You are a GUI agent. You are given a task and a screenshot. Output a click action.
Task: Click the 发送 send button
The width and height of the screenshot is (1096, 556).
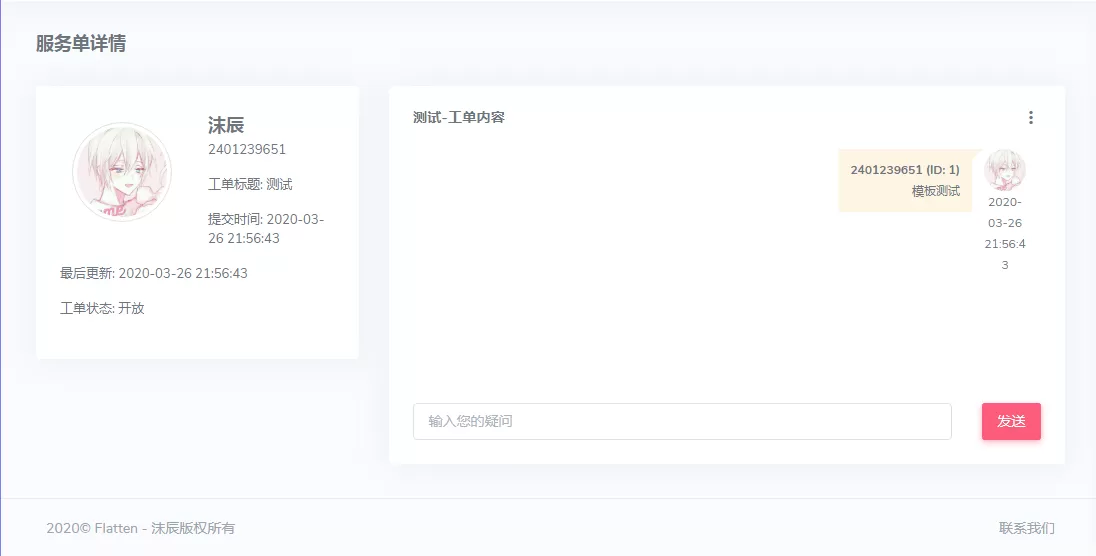[x=1011, y=421]
